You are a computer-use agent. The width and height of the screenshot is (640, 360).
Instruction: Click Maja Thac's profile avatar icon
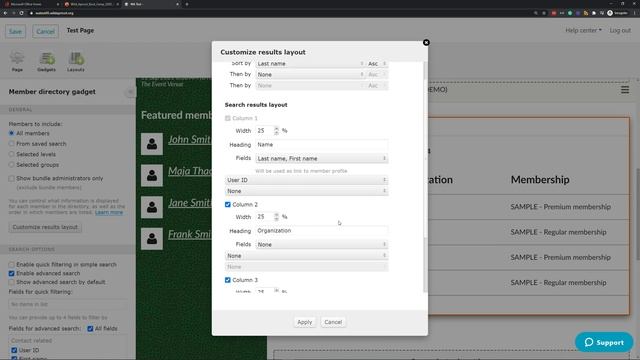coord(152,176)
